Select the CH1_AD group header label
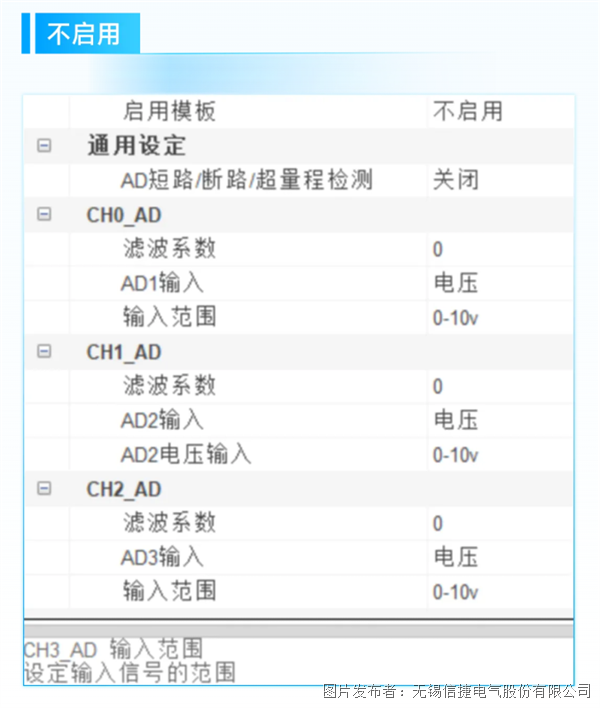Screen dimensions: 600x708 click(124, 352)
